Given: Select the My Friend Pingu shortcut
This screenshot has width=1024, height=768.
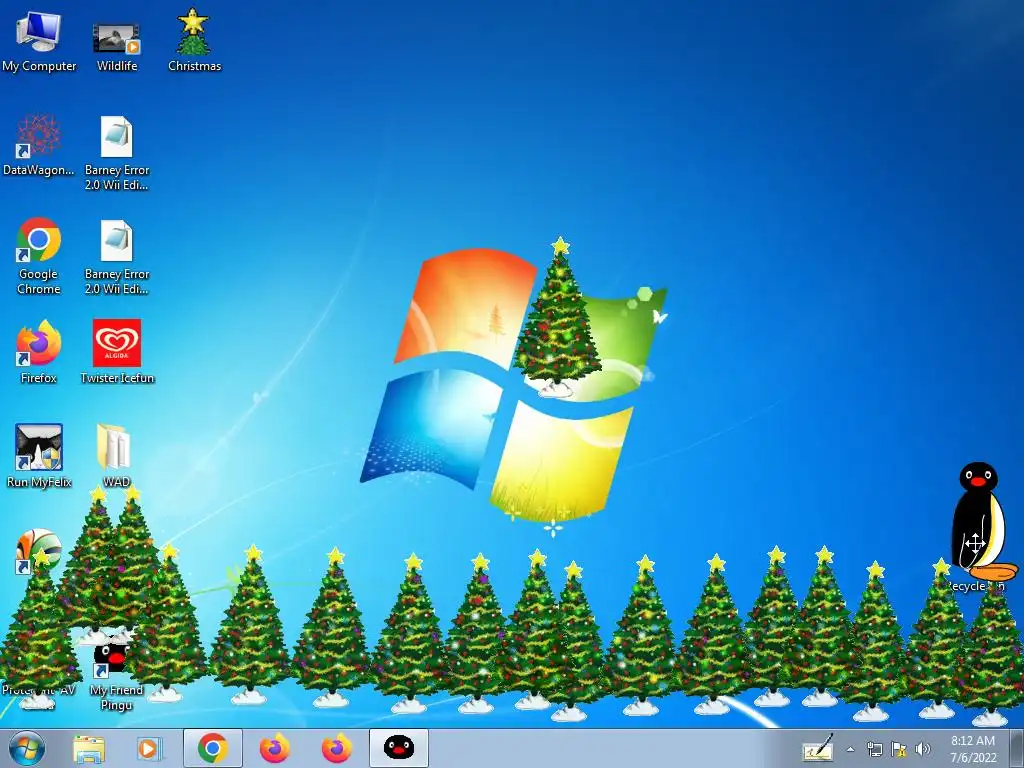Looking at the screenshot, I should (x=116, y=677).
